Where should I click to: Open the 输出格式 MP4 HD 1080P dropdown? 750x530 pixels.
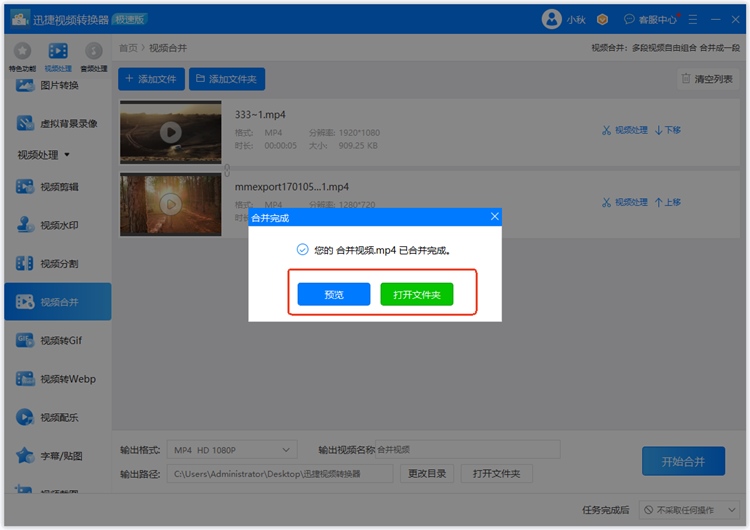tap(232, 450)
